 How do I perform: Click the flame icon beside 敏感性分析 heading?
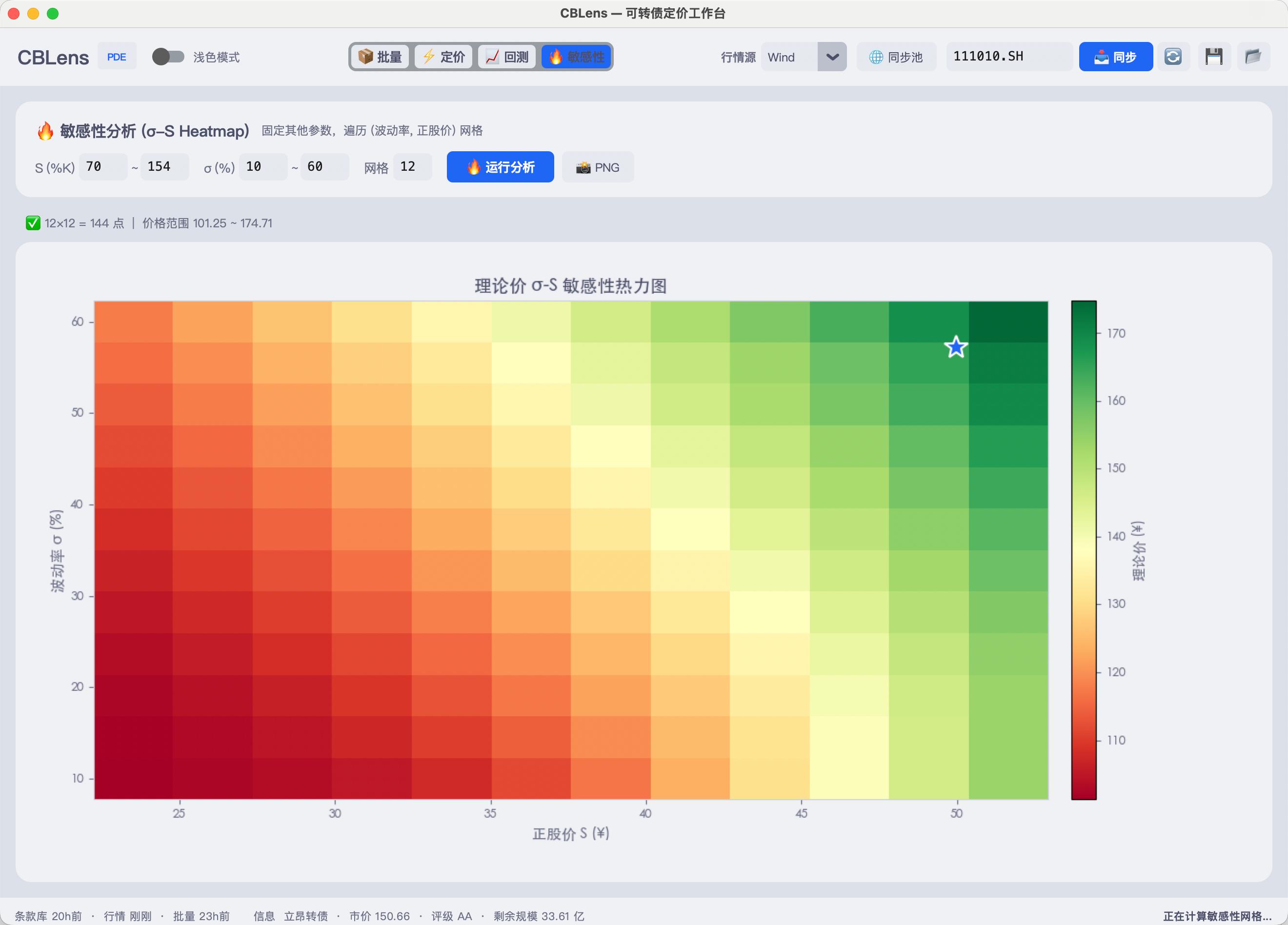point(45,131)
